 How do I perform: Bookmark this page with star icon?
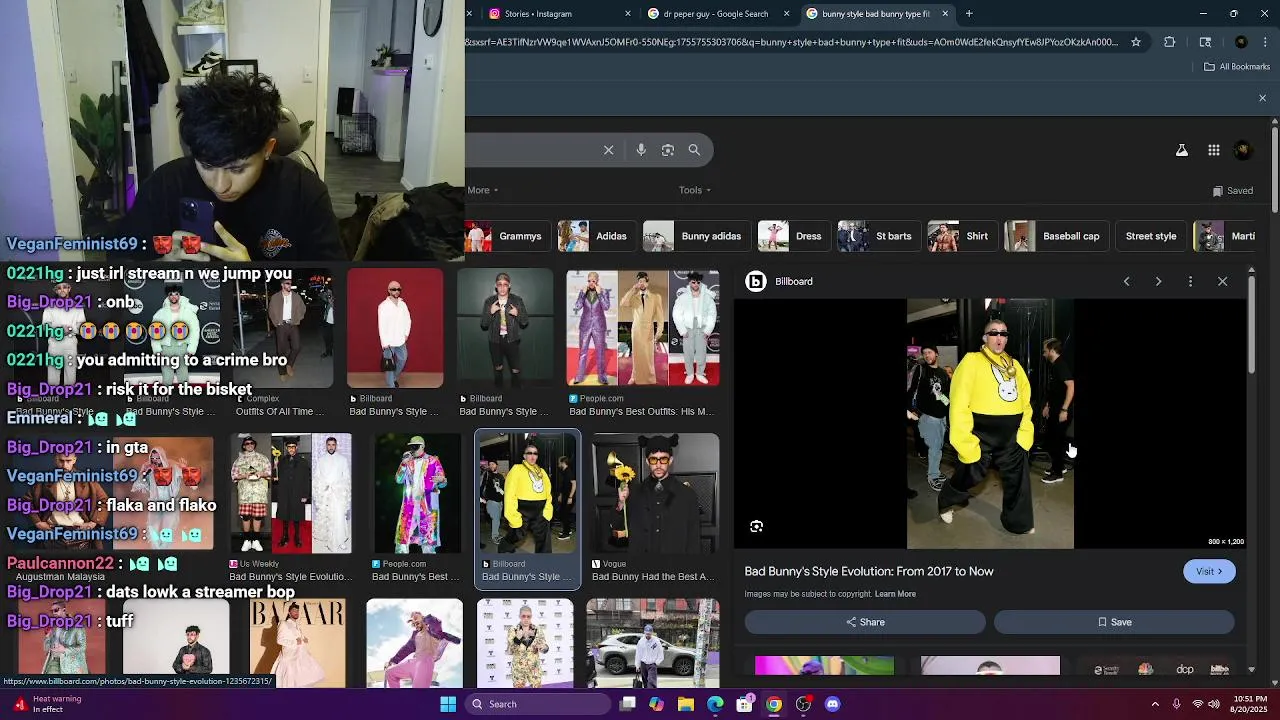tap(1136, 42)
